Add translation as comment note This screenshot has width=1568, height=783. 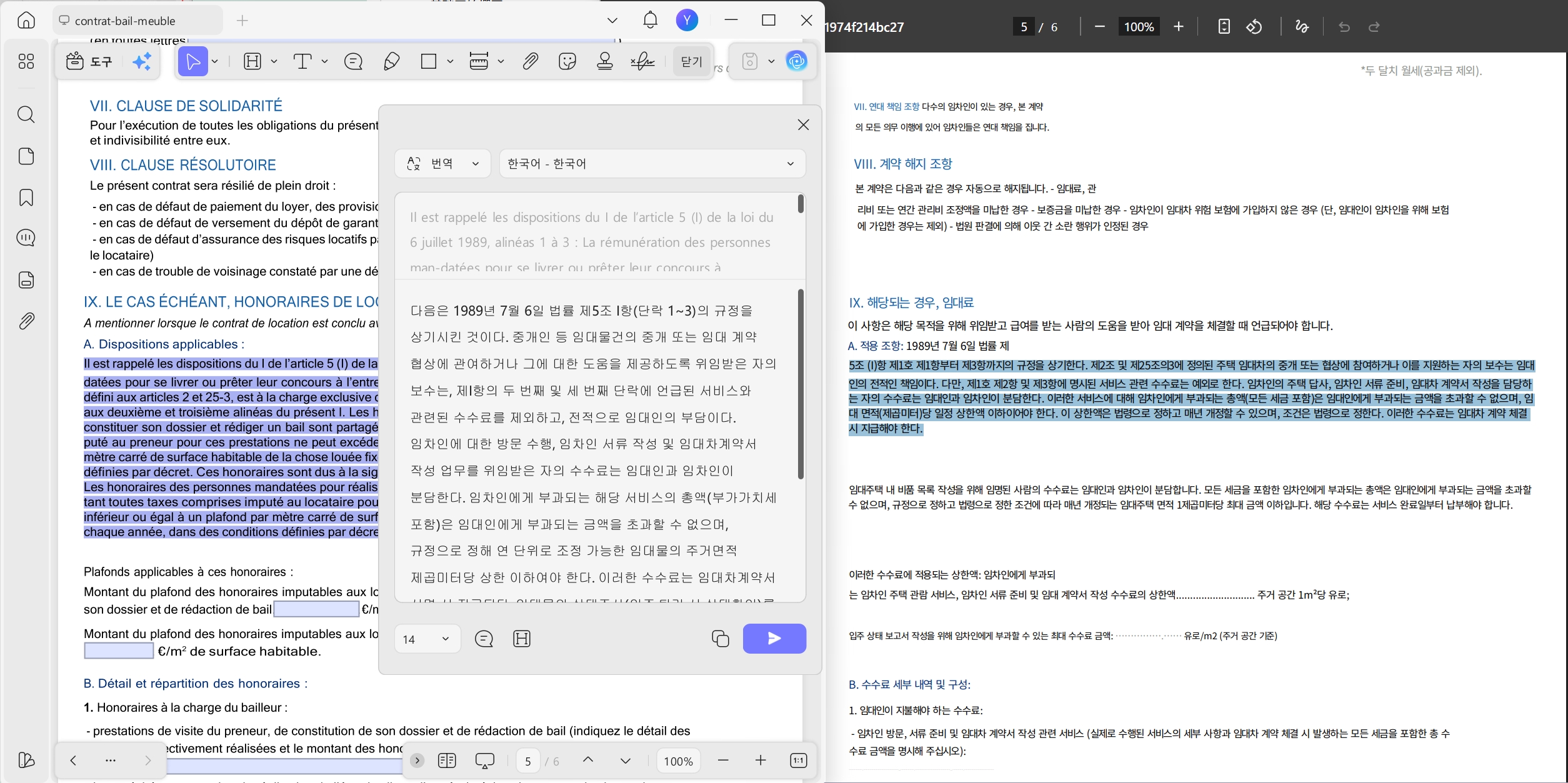pos(484,639)
